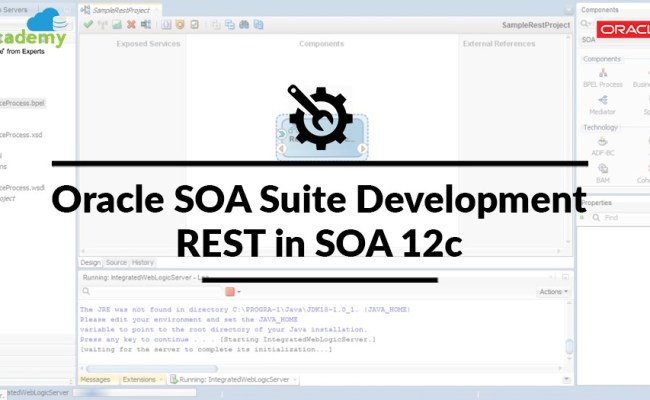Click the log search magnifier icon

point(86,291)
